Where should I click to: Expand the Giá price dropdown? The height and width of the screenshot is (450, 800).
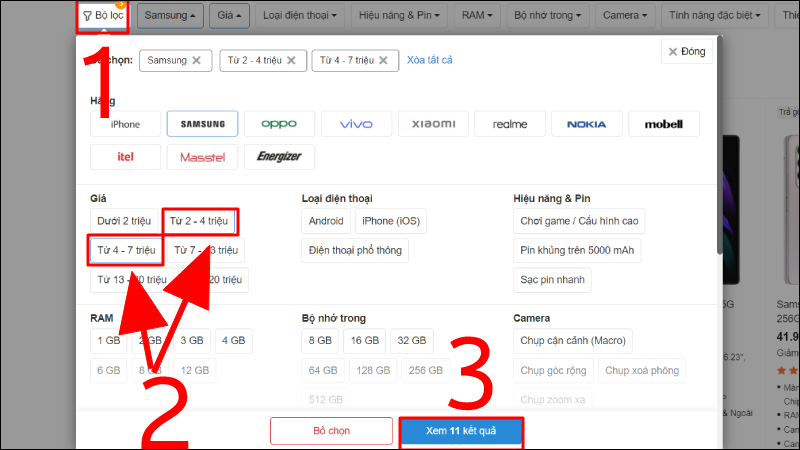(229, 16)
